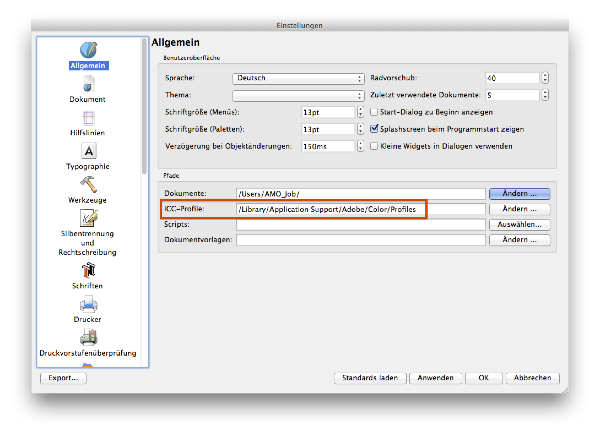600x437 pixels.
Task: Click the Dokumentvorlagen path input field
Action: 359,241
